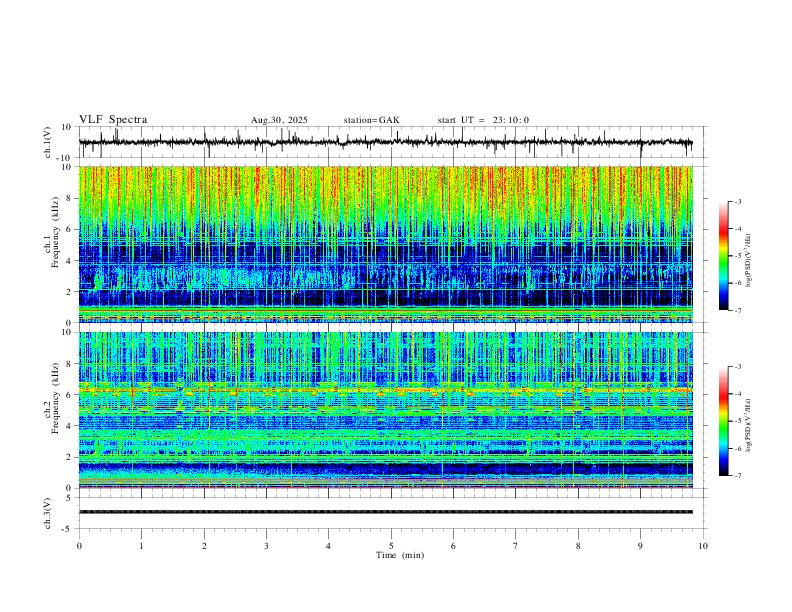Click the "-7" label on ch.1 colorbar
792x612 pixels.
(738, 310)
